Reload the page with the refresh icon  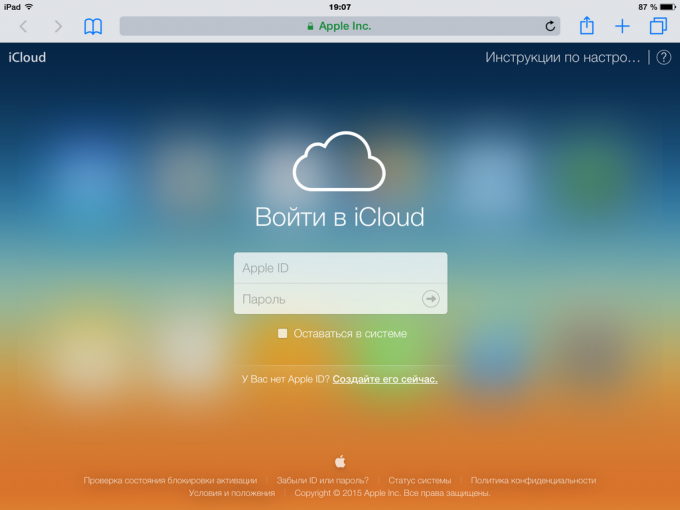coord(550,26)
